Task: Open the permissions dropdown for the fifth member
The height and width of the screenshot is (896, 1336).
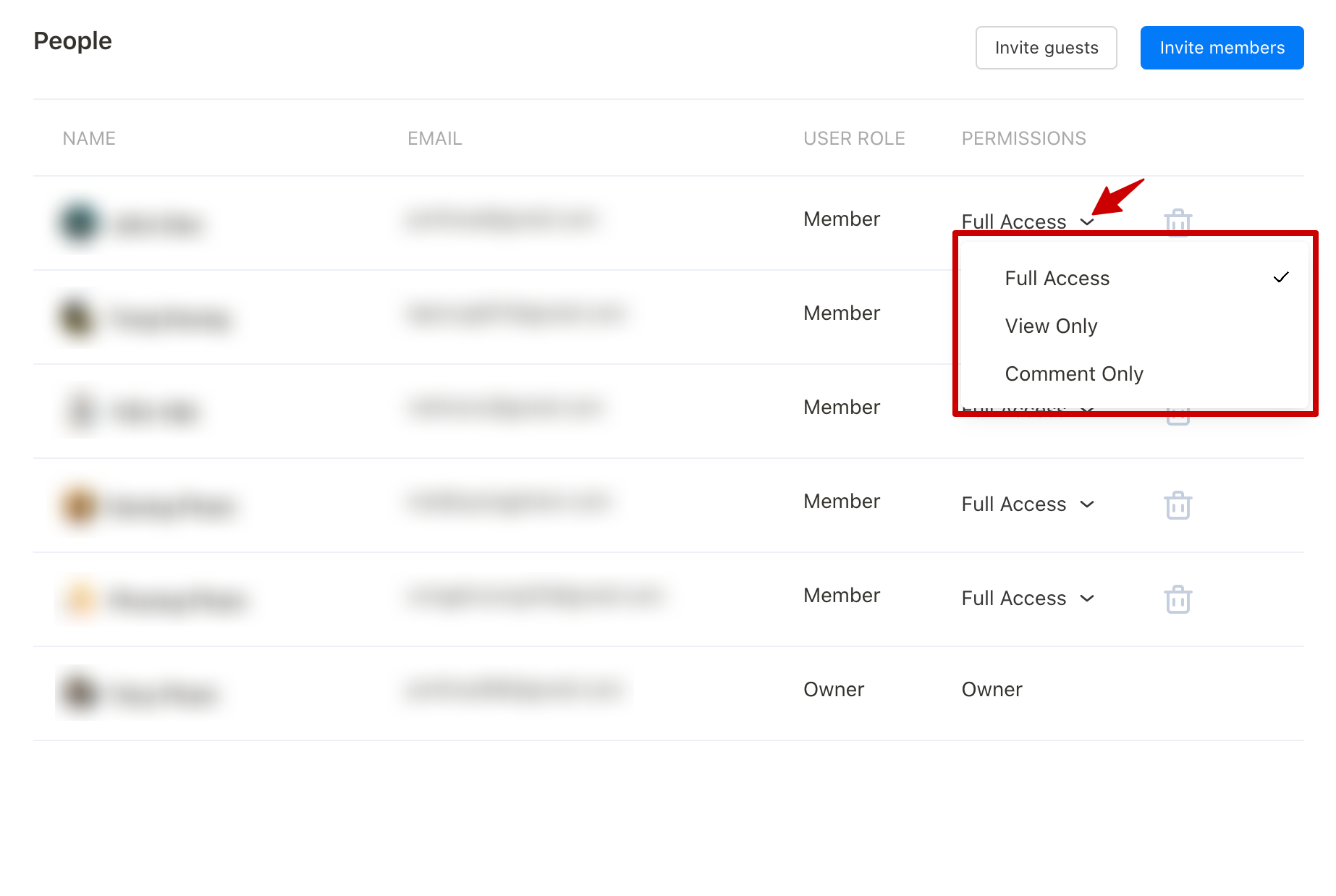Action: [x=1028, y=599]
